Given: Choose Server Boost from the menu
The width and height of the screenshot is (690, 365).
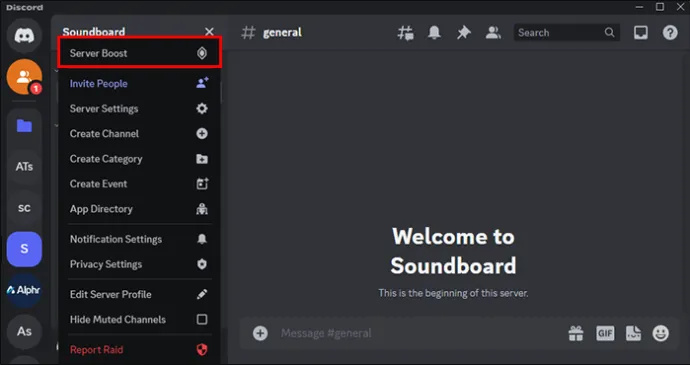Looking at the screenshot, I should pos(139,53).
